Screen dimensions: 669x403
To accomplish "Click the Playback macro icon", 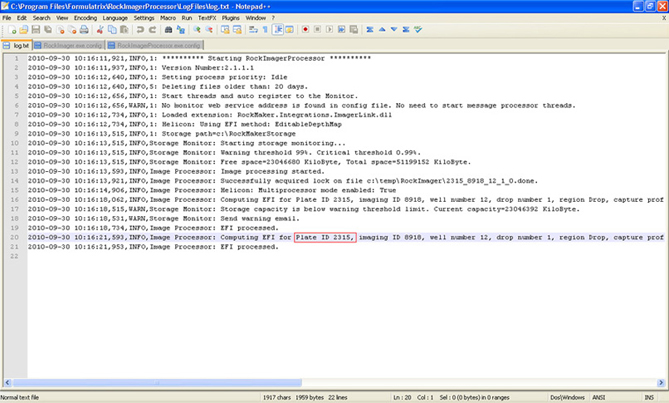I will click(x=329, y=29).
